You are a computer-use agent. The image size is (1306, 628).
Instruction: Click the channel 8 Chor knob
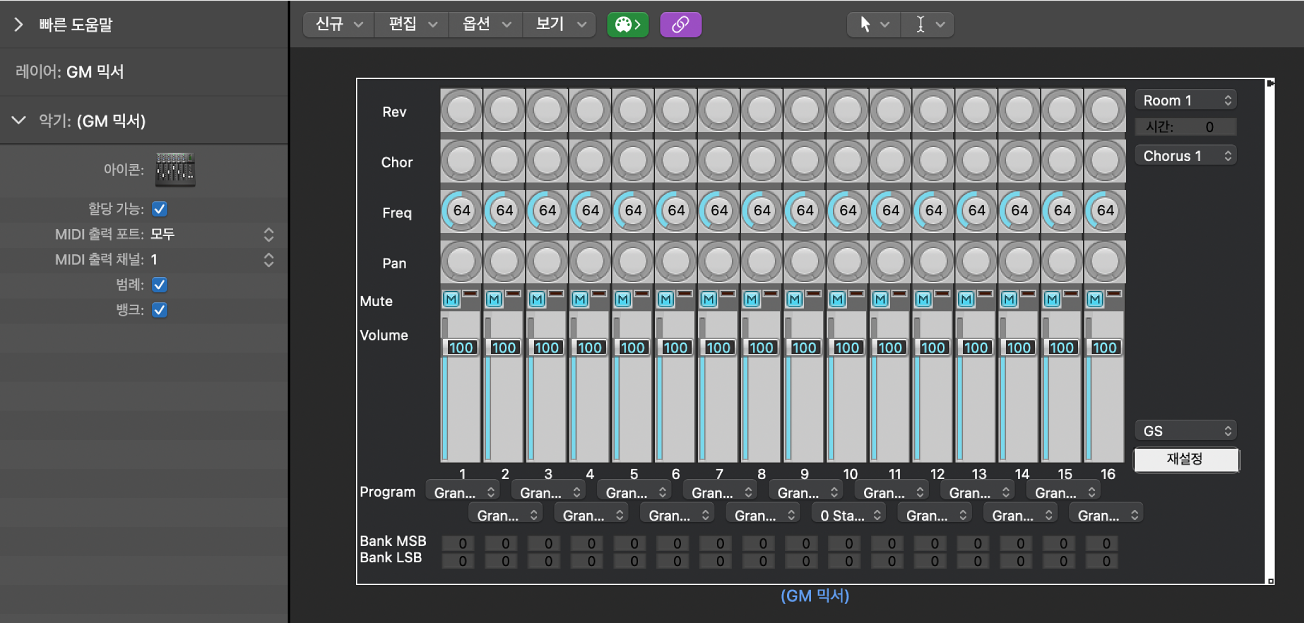point(762,160)
